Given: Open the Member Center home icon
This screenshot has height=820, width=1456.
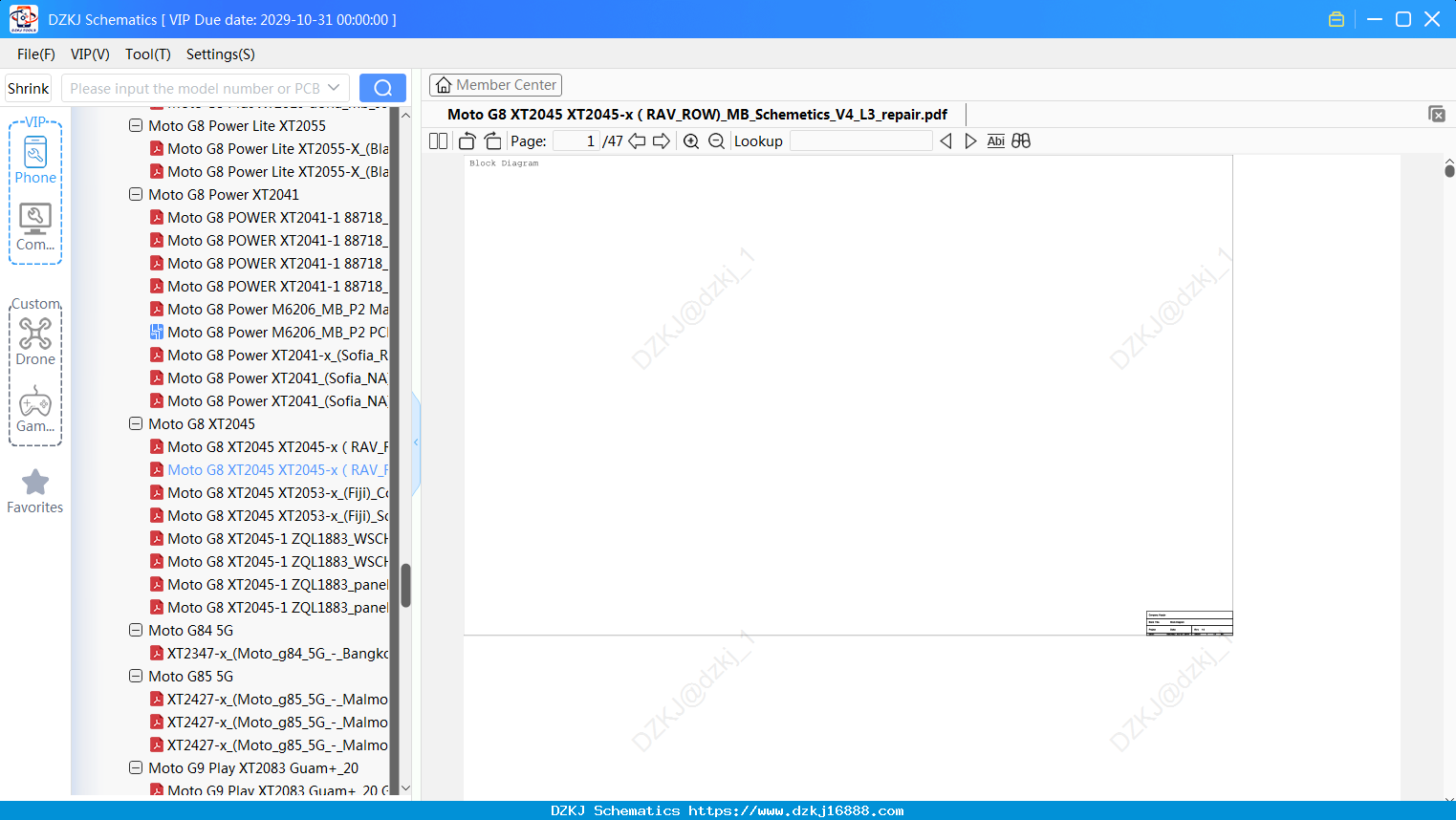Looking at the screenshot, I should tap(444, 85).
